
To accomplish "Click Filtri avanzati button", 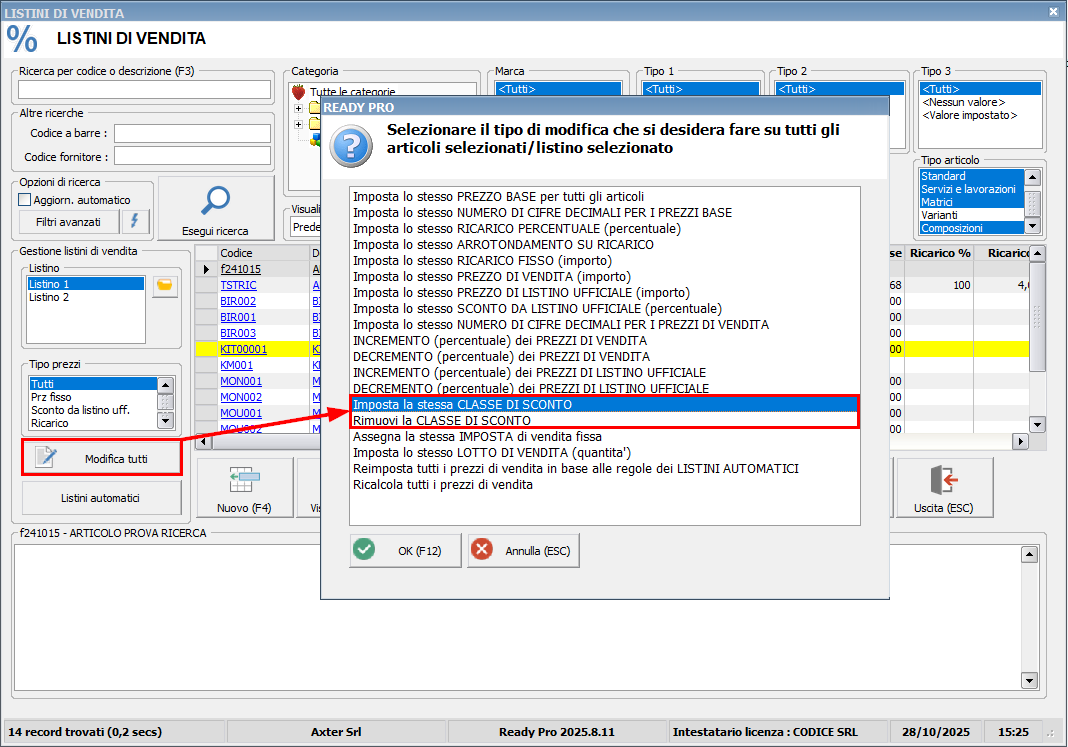I will 68,222.
